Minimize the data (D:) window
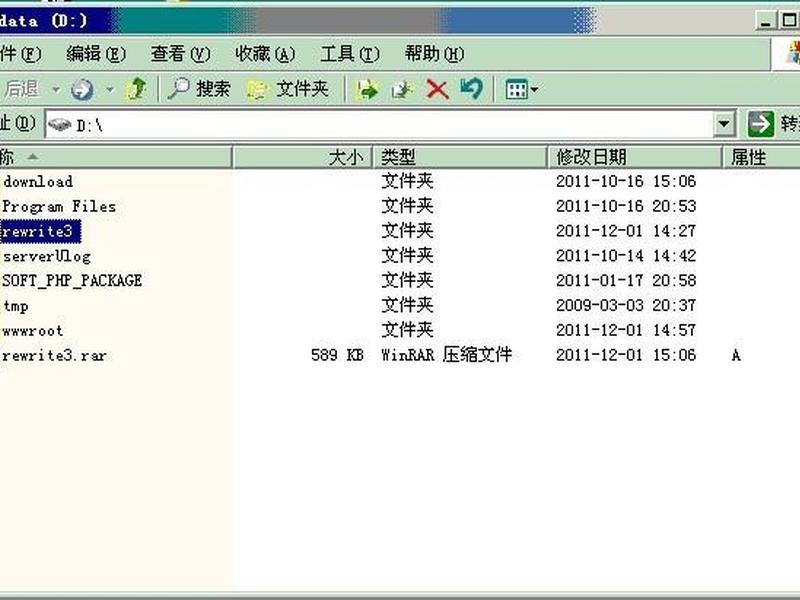Screen dimensions: 800x600 (765, 21)
